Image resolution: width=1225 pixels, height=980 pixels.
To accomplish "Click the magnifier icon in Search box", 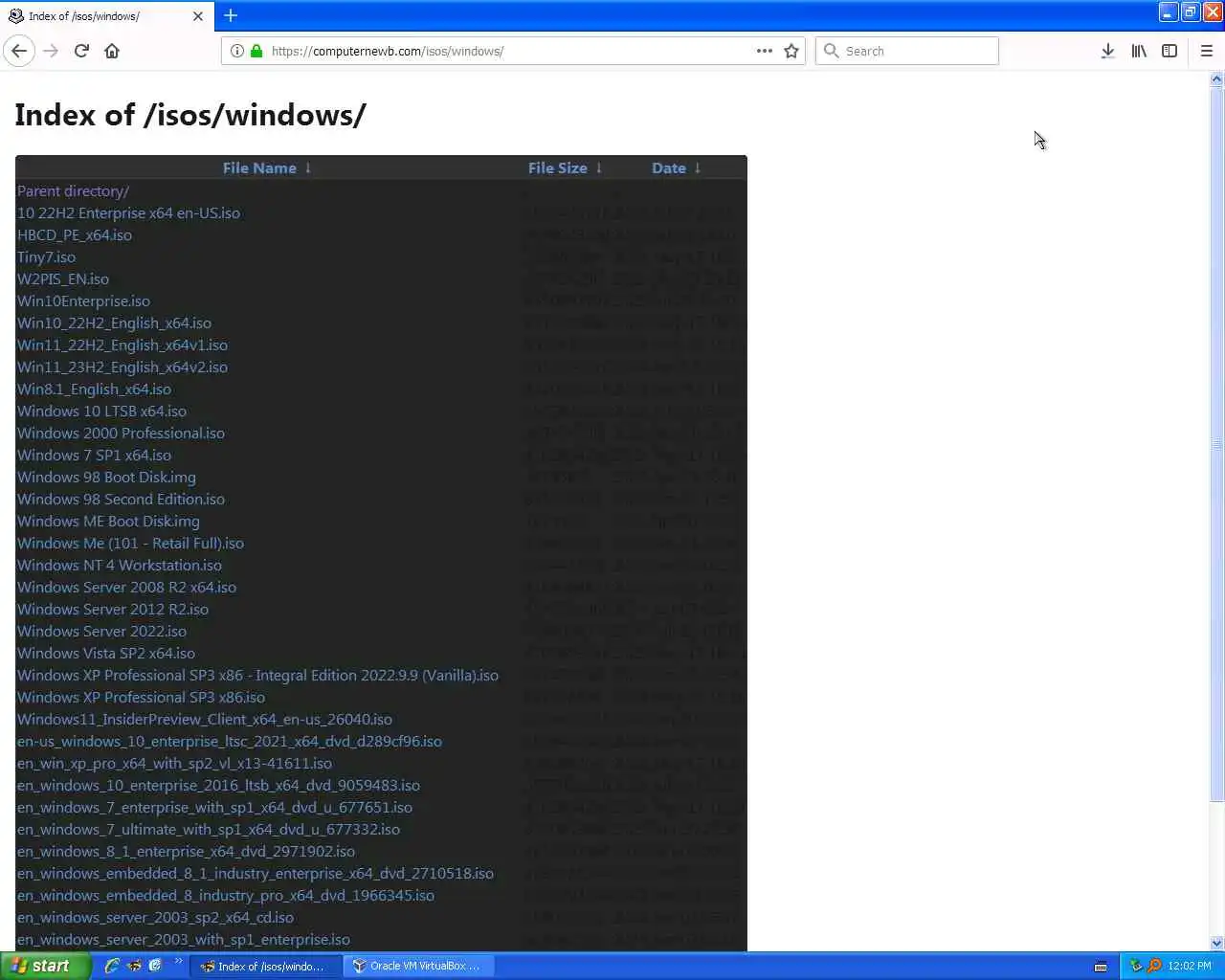I will coord(831,51).
